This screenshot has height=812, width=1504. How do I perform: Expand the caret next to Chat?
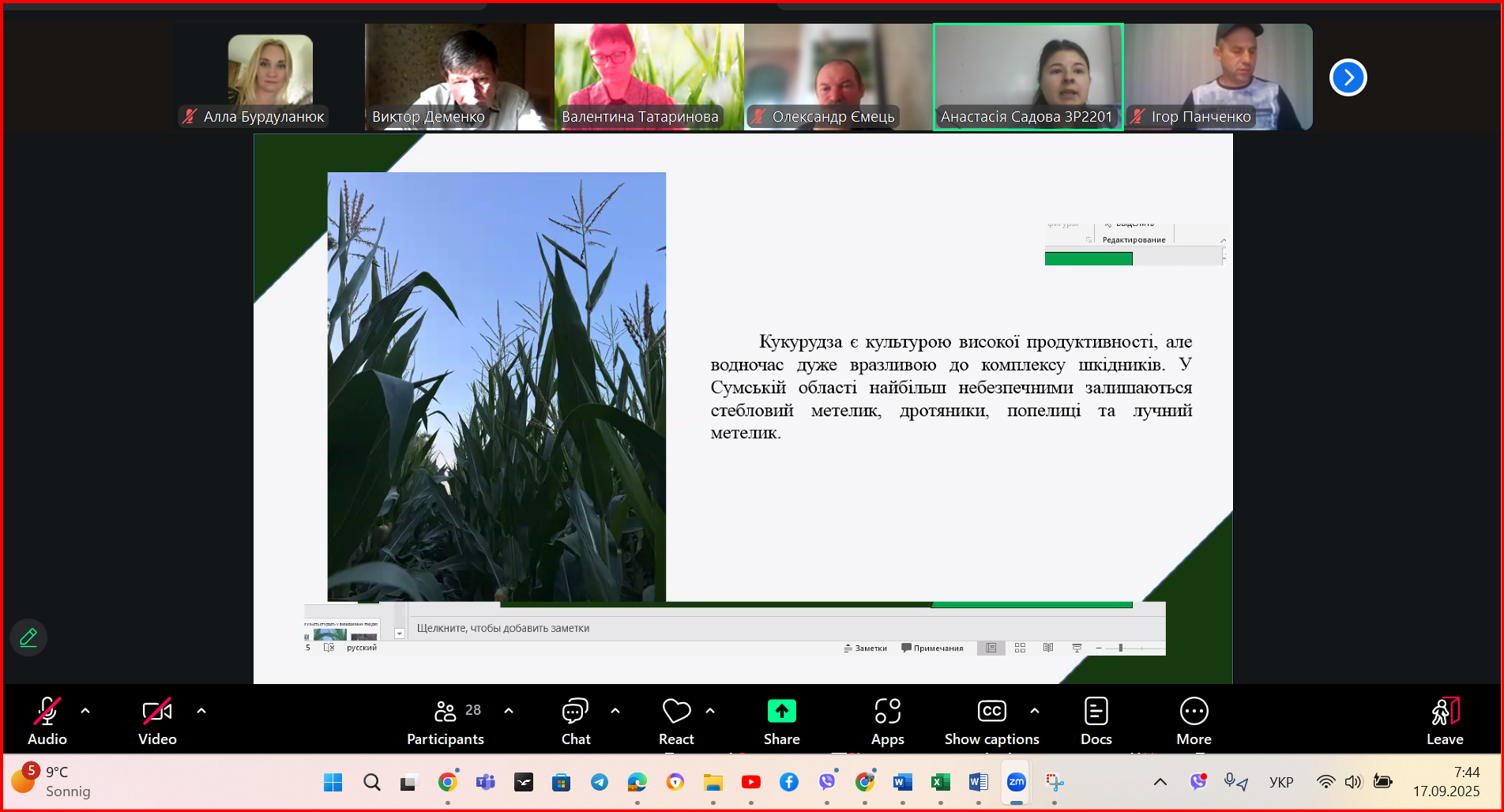615,711
